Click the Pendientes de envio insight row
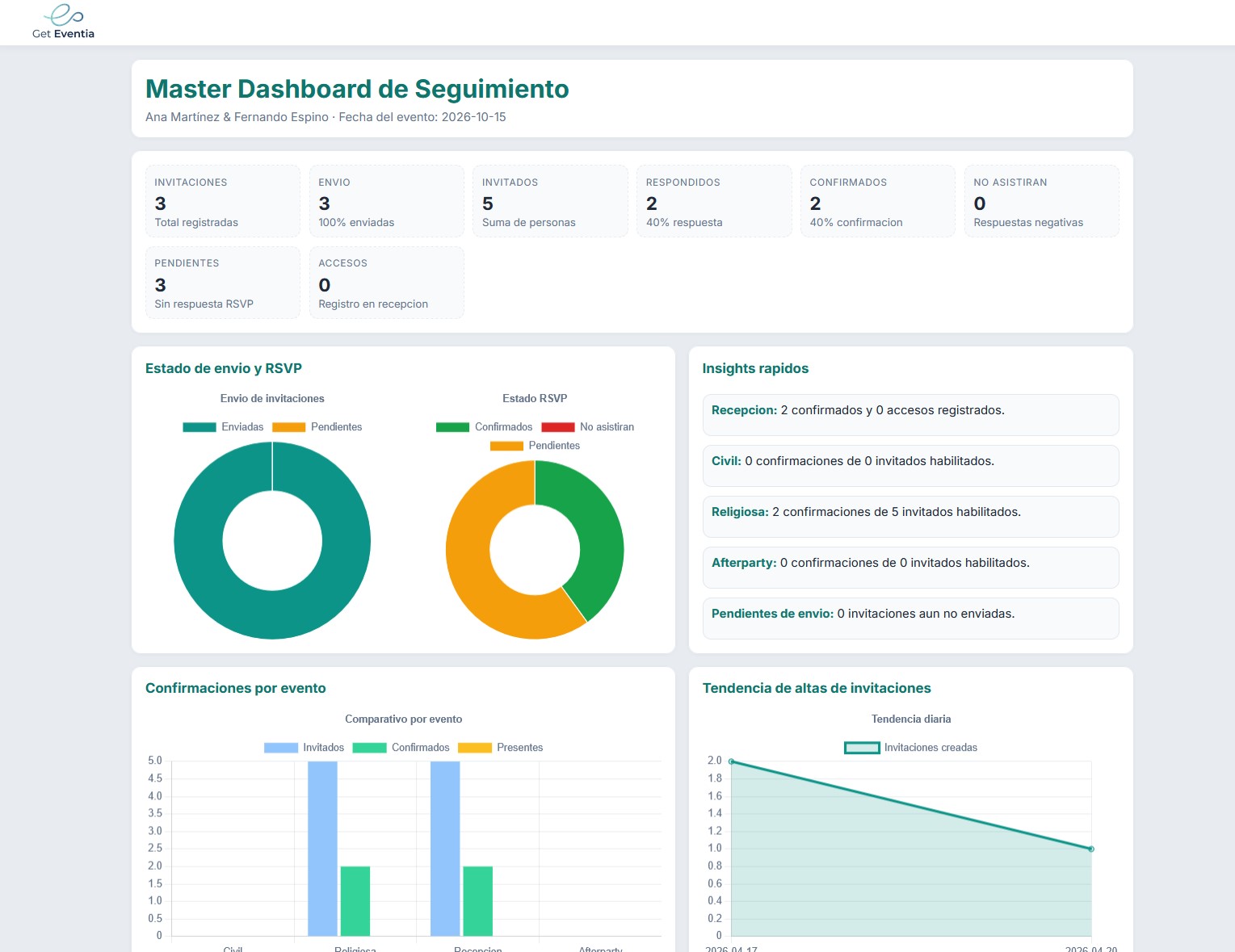Viewport: 1235px width, 952px height. point(911,619)
